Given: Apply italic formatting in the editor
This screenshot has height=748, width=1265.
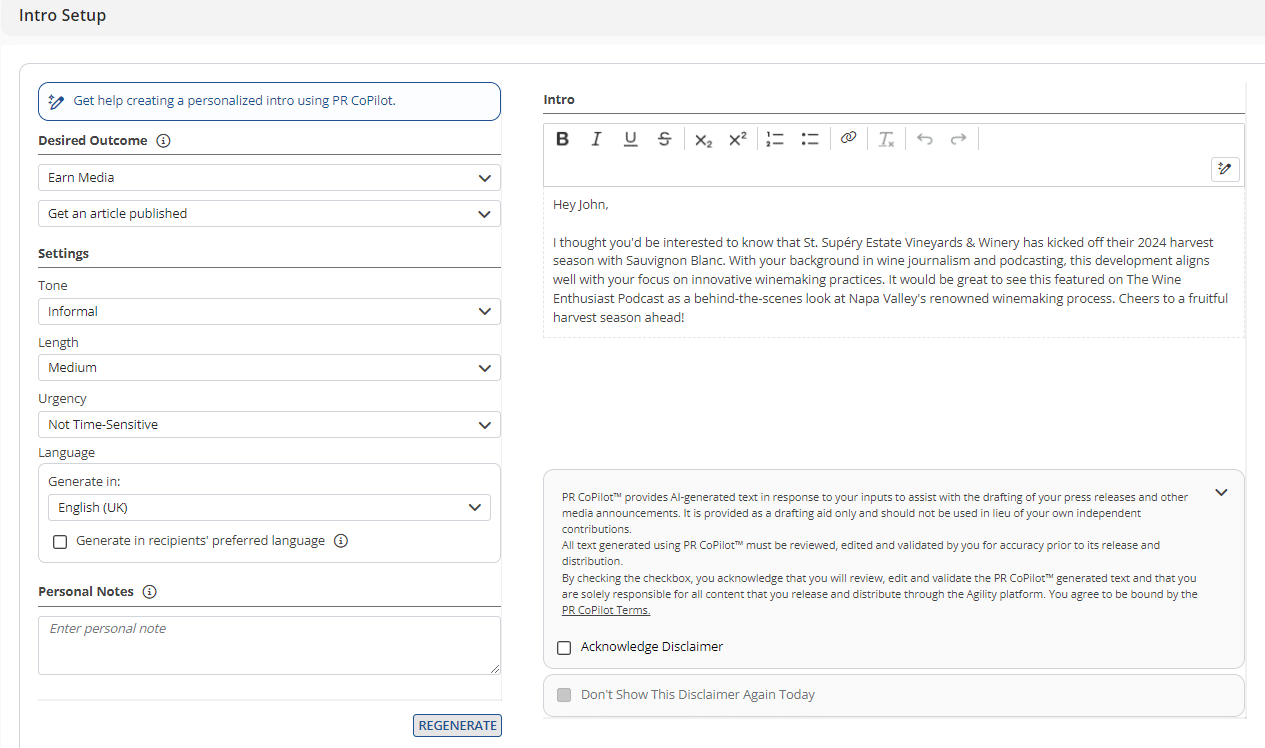Looking at the screenshot, I should [x=596, y=139].
